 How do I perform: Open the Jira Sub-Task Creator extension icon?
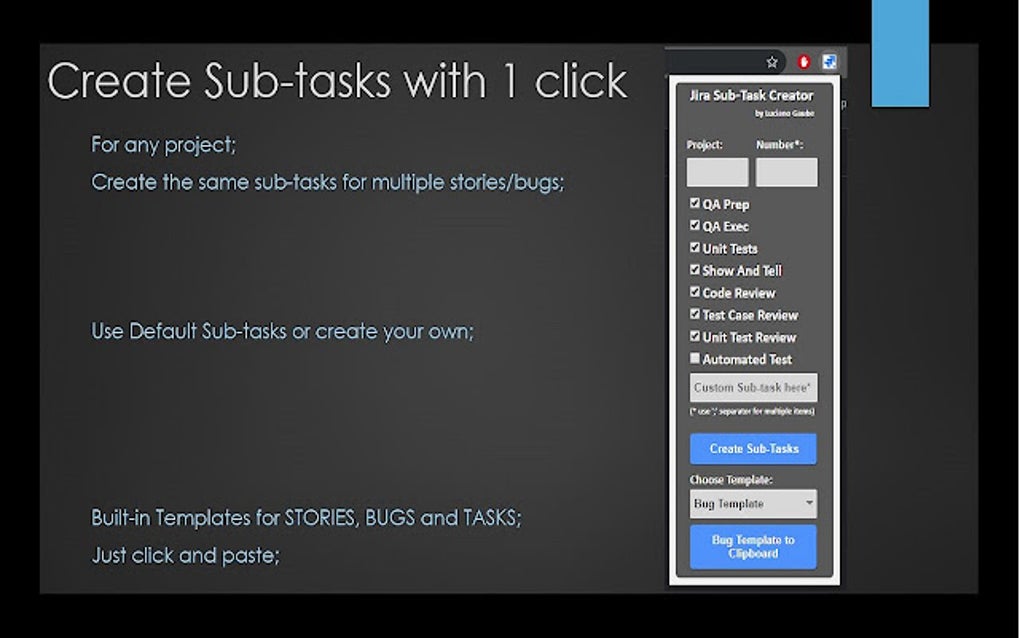[x=829, y=62]
